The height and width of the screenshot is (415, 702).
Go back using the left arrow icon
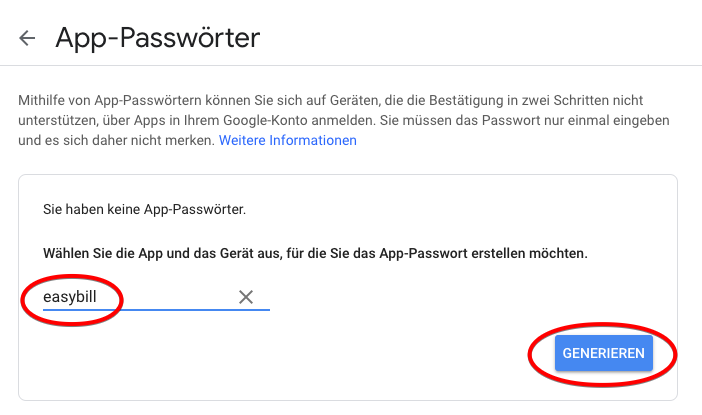click(27, 38)
